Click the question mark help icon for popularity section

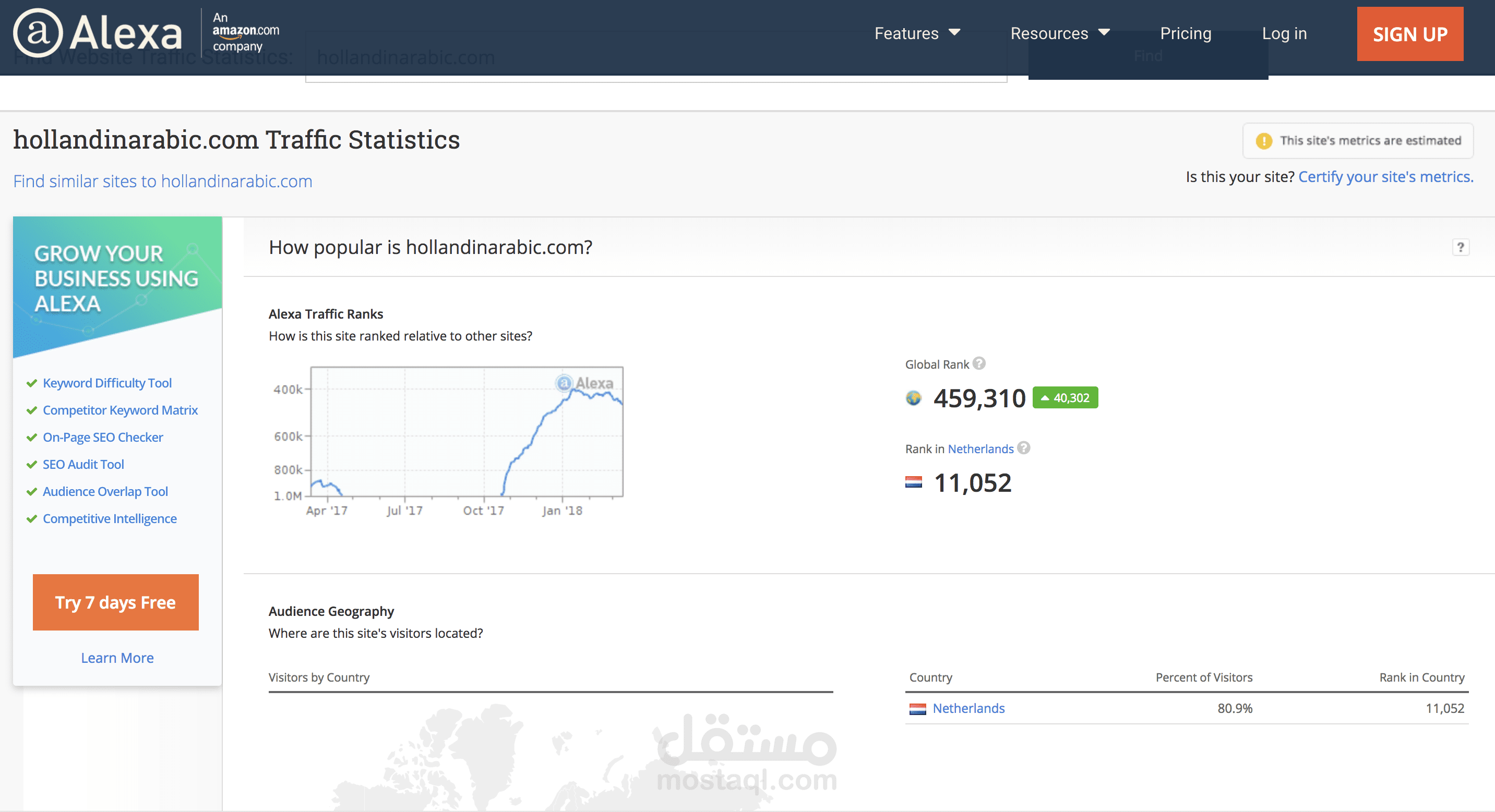tap(1461, 247)
